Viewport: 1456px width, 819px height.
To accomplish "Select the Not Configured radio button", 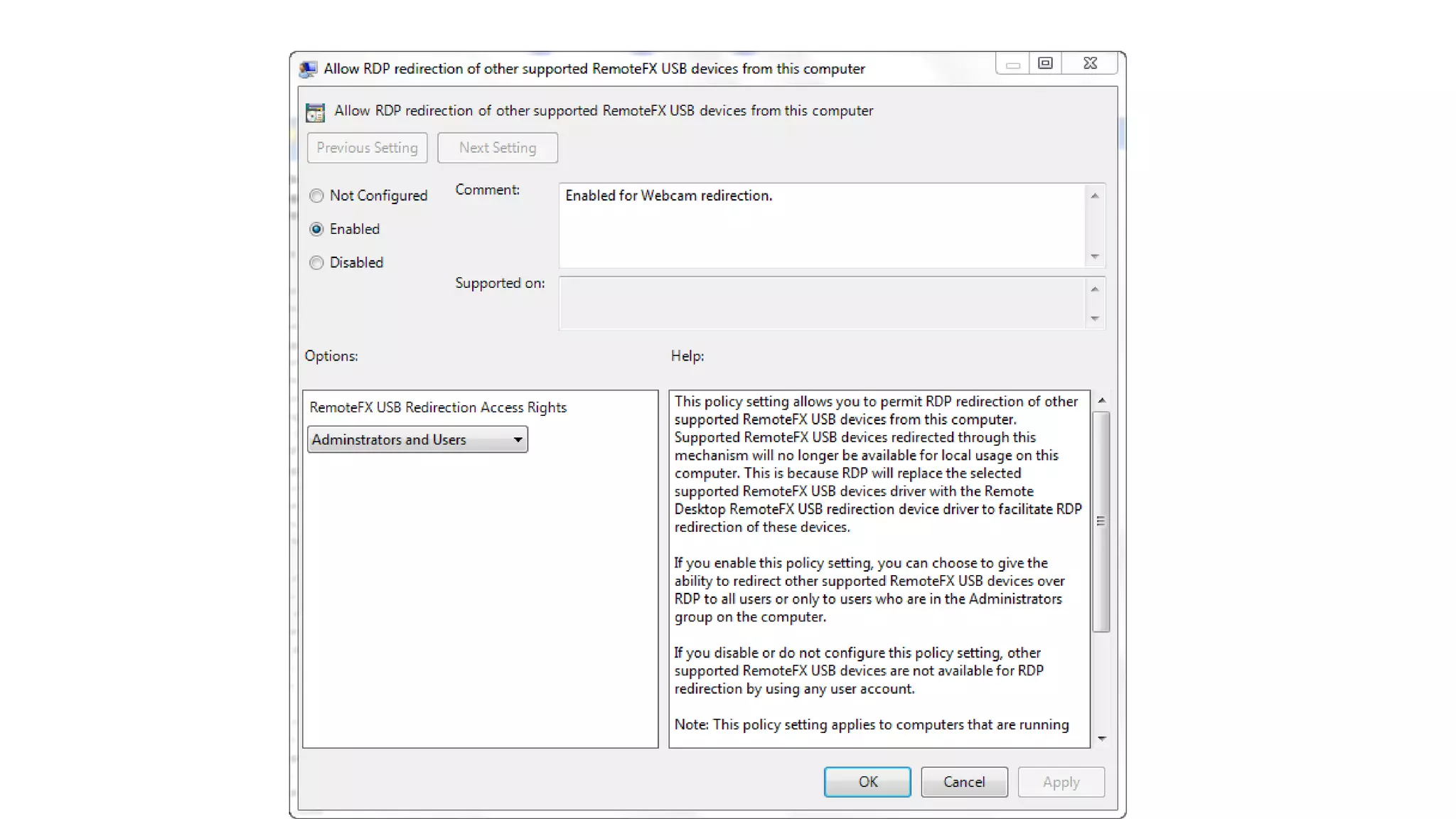I will (316, 196).
